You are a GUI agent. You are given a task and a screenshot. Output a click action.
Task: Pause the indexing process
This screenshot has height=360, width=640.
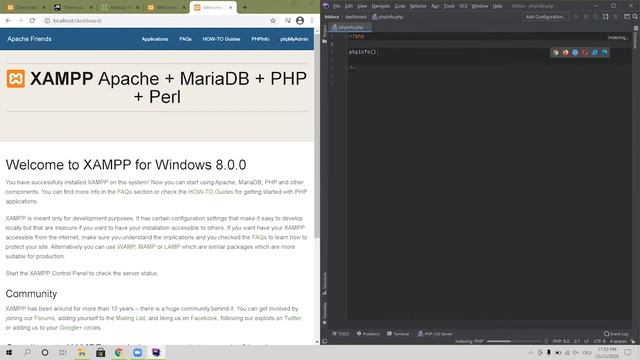click(x=547, y=341)
